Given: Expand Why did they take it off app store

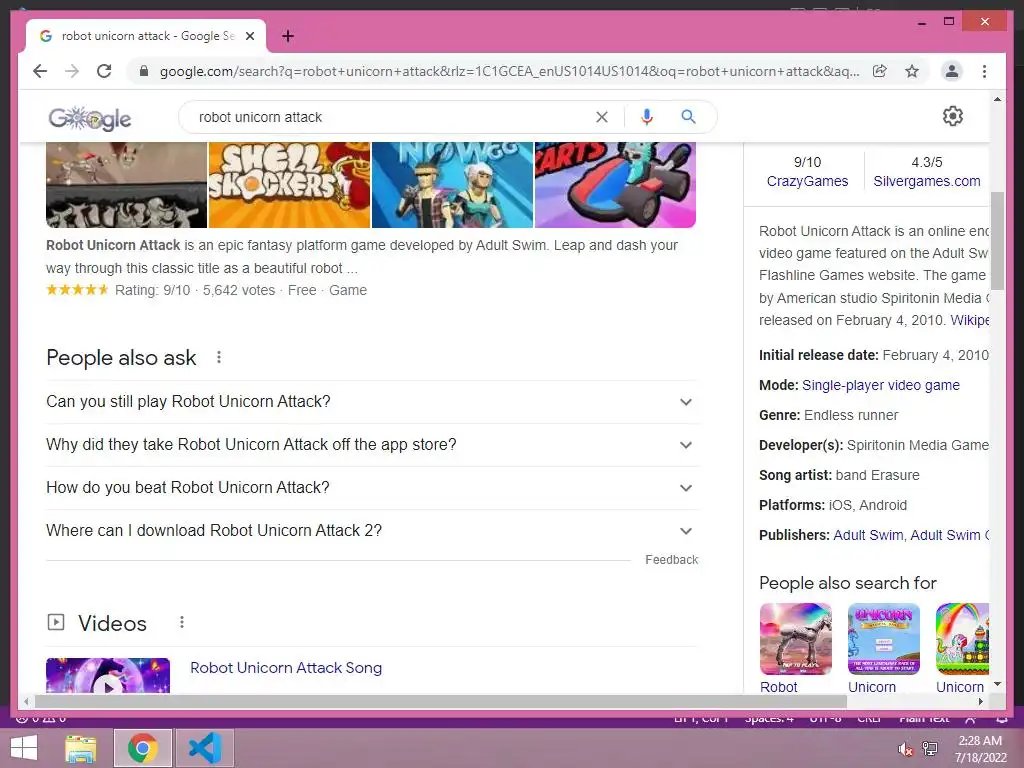Looking at the screenshot, I should [372, 445].
